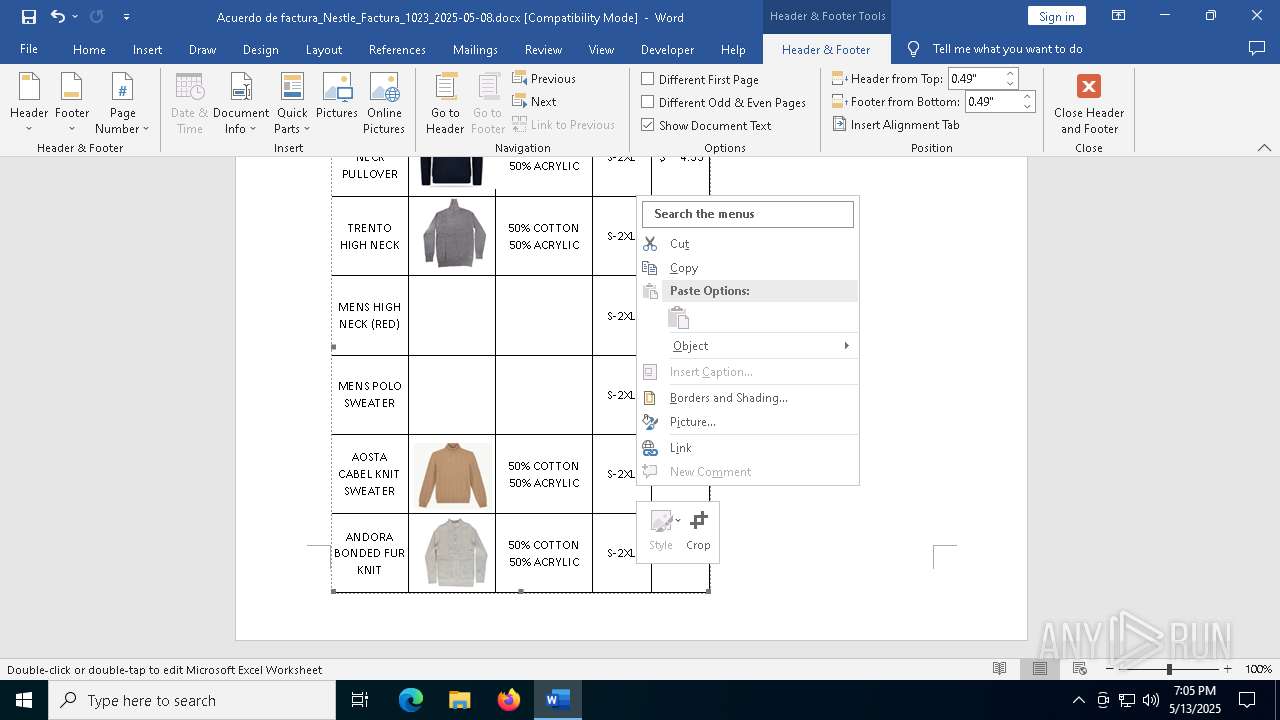Click the Save icon in title bar

[x=29, y=16]
